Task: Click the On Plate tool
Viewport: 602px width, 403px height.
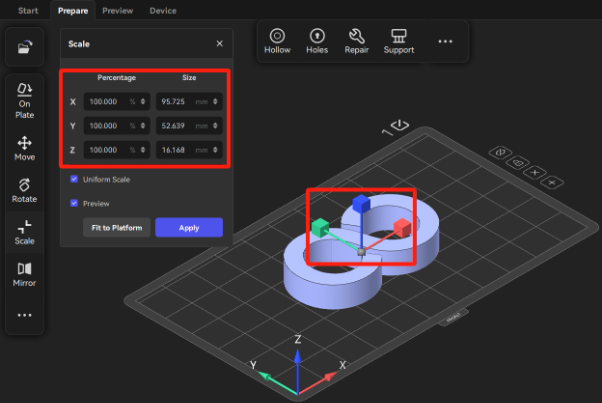Action: [25, 99]
